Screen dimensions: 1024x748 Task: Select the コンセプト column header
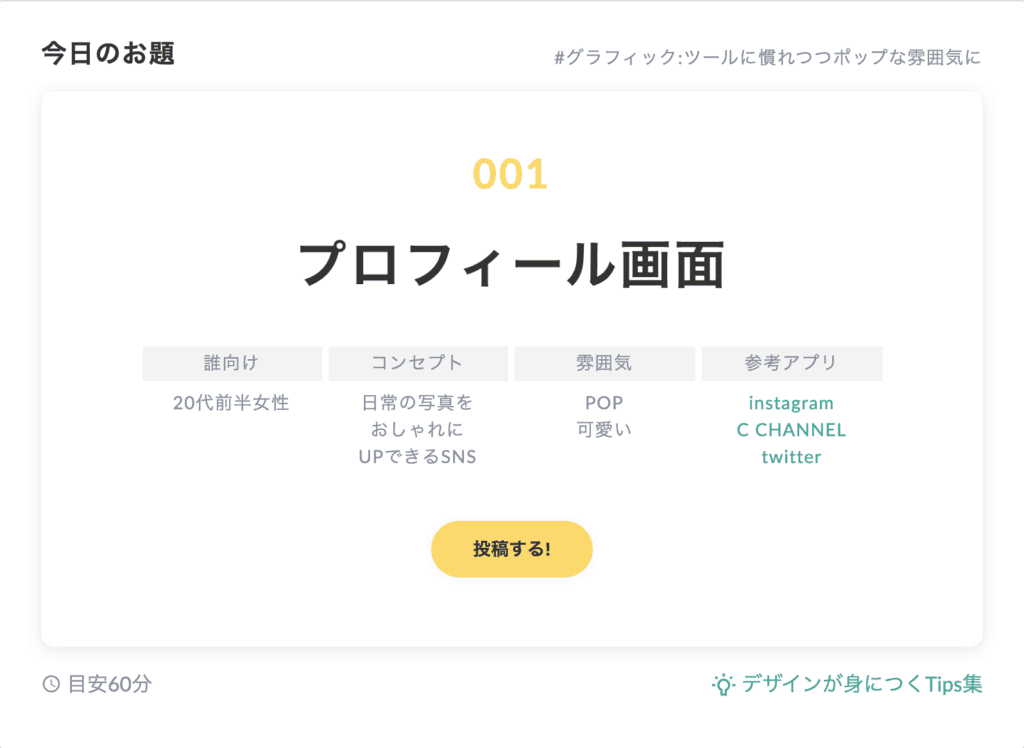click(417, 363)
